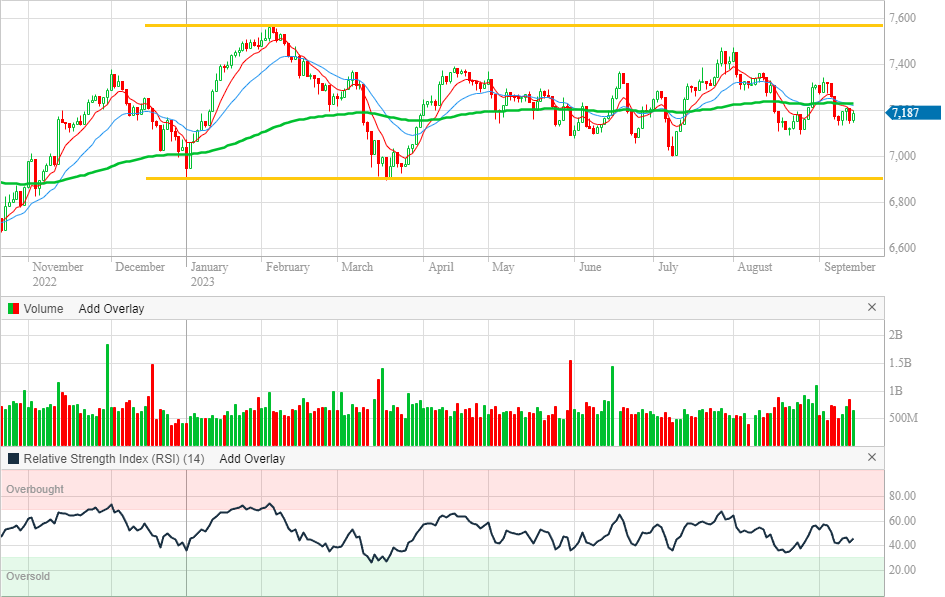Click Add Overlay beside the RSI title

pos(252,459)
